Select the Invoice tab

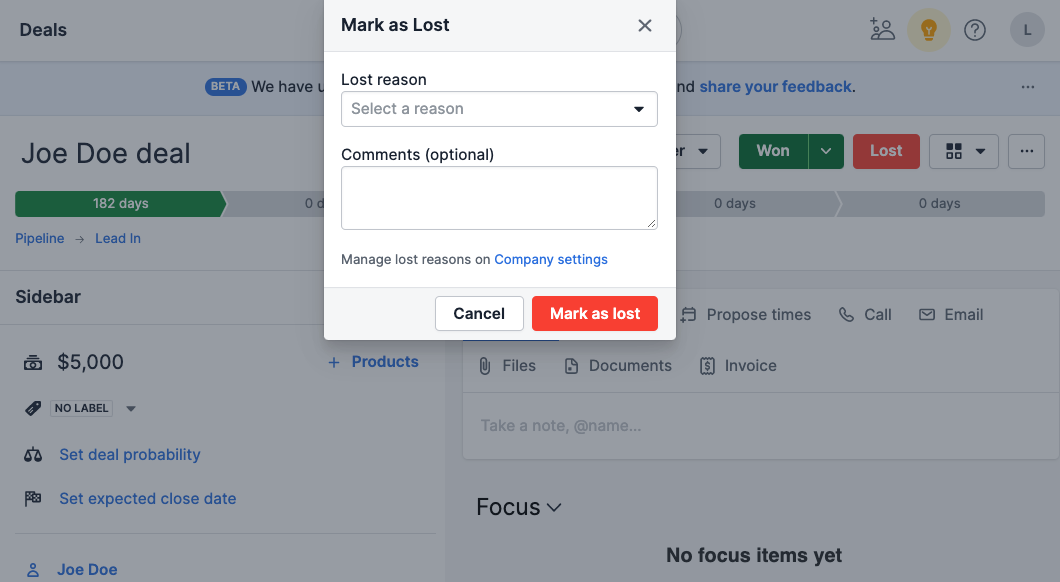[x=738, y=366]
